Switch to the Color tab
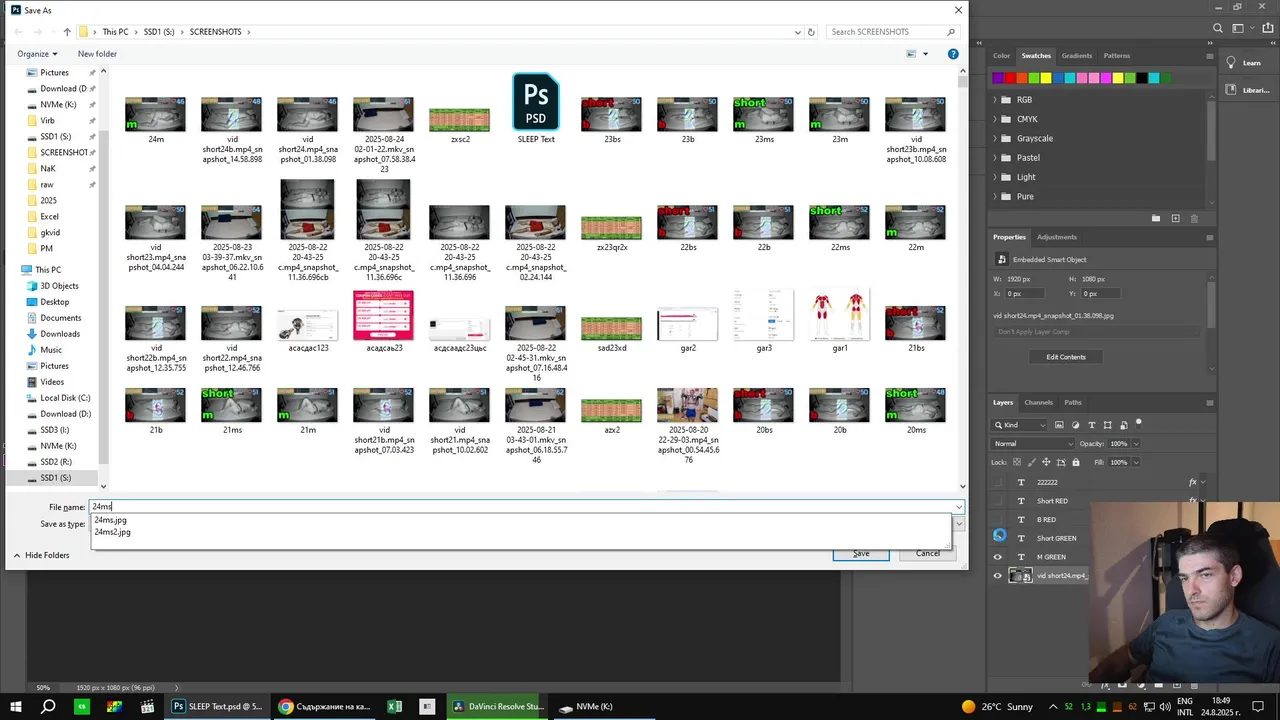 tap(1002, 56)
